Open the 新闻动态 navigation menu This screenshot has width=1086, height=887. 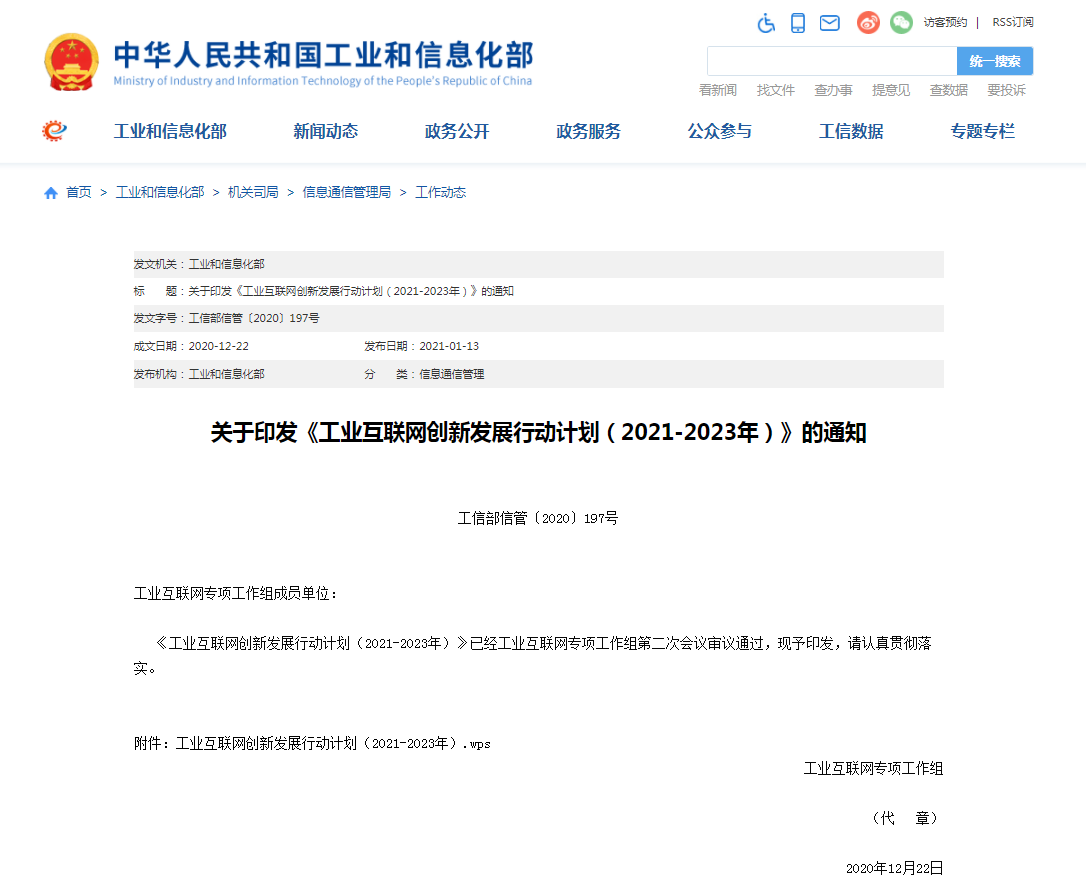(x=325, y=131)
